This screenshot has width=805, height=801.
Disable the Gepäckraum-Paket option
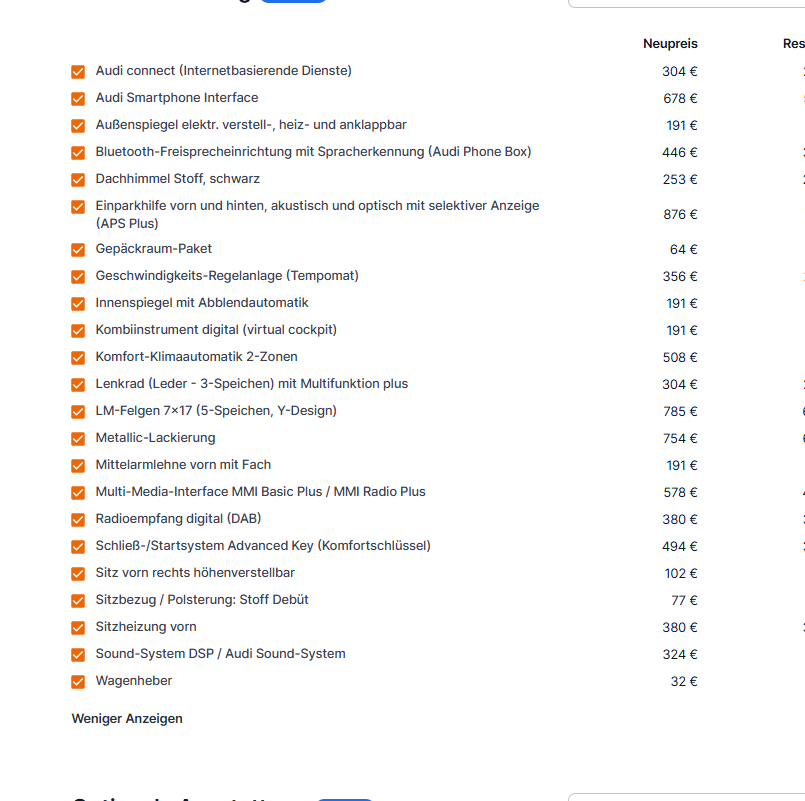[x=78, y=250]
